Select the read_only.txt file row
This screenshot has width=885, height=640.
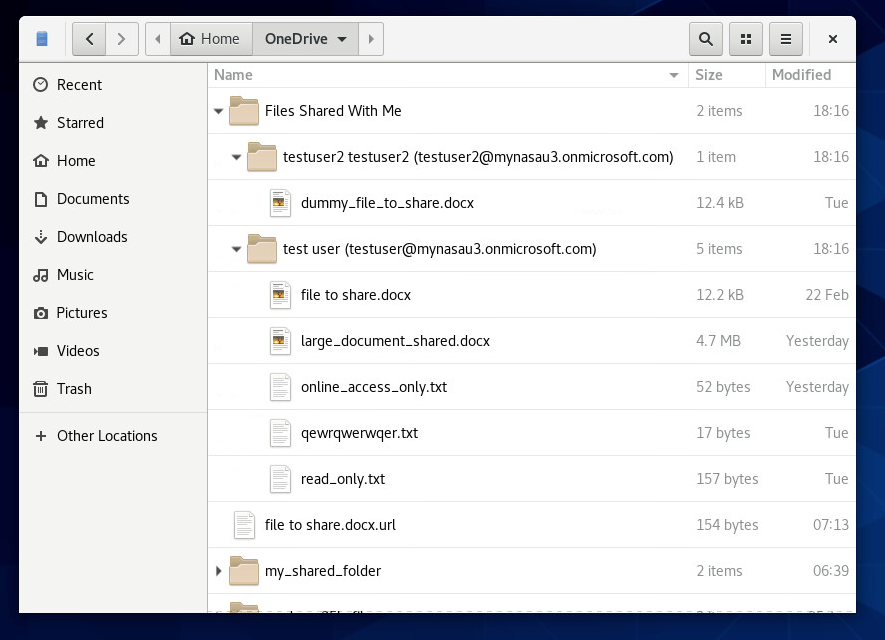(342, 479)
